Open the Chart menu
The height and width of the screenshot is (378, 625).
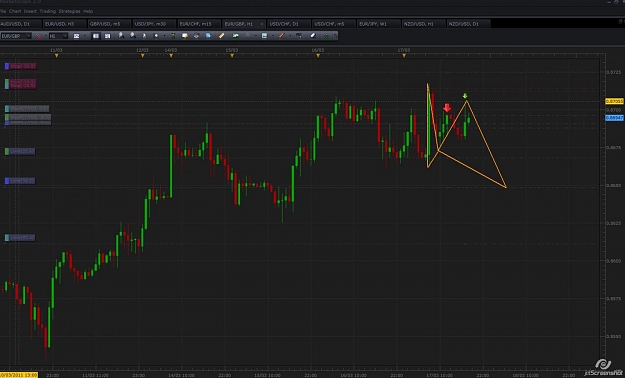(x=15, y=11)
